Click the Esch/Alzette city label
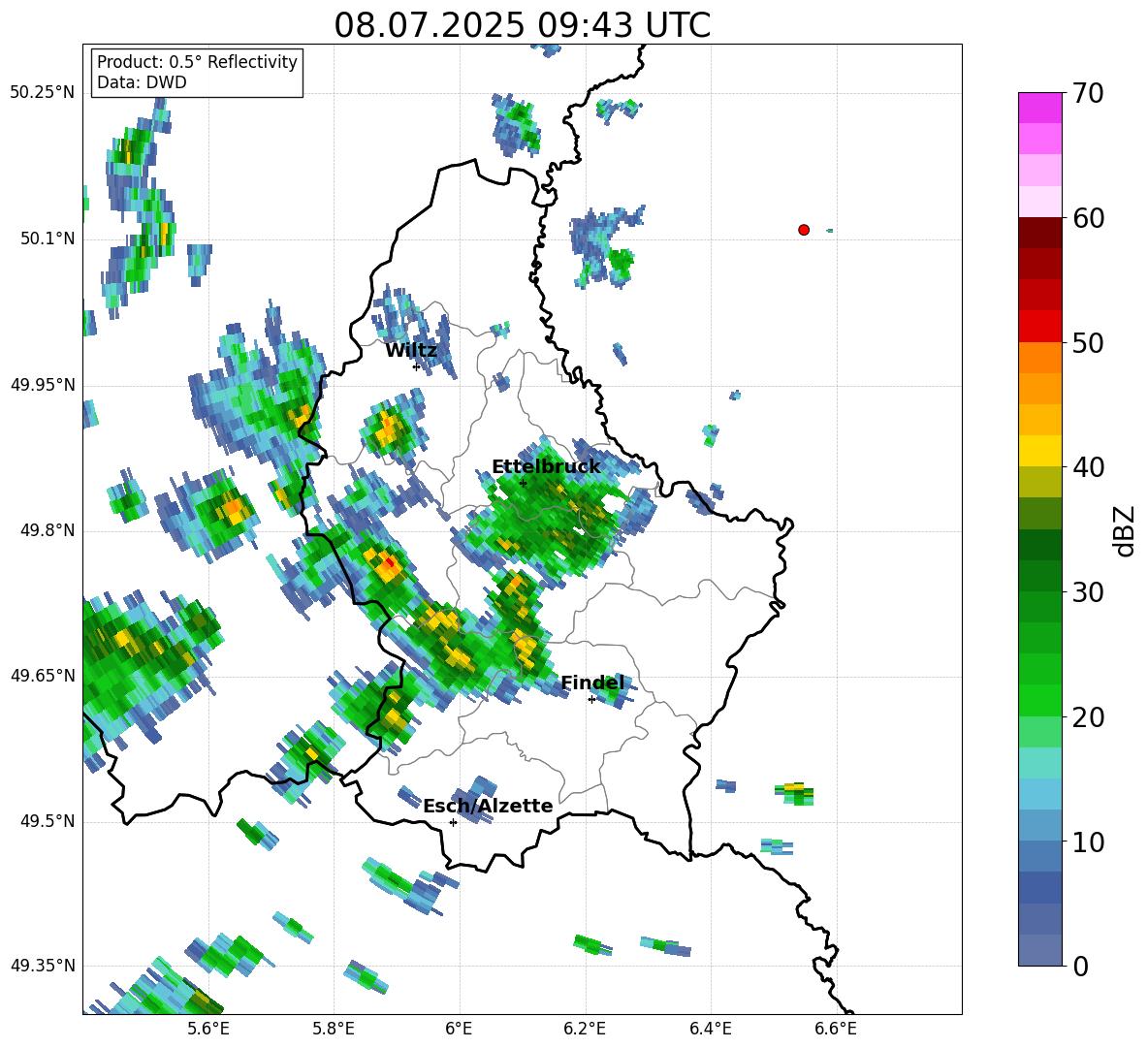This screenshot has height=1048, width=1148. pyautogui.click(x=488, y=807)
